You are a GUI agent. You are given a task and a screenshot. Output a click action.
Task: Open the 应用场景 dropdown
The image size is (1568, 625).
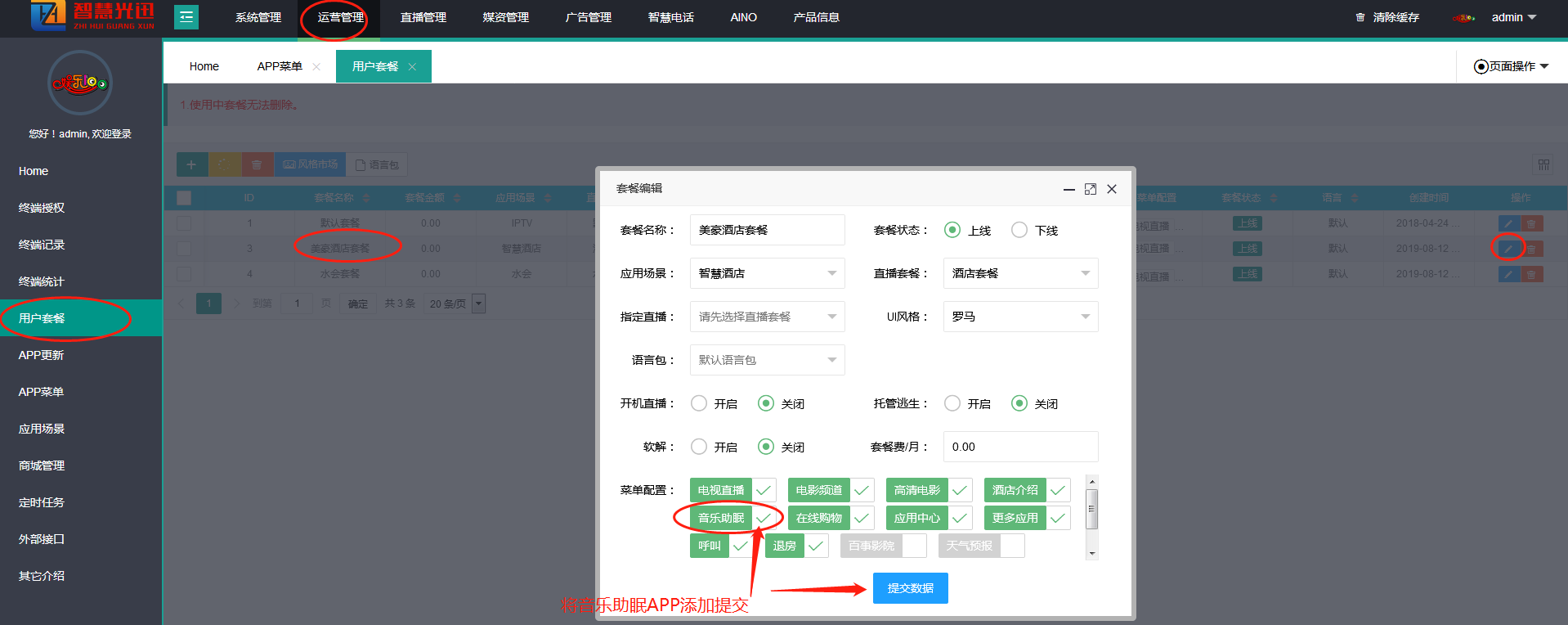(x=767, y=273)
